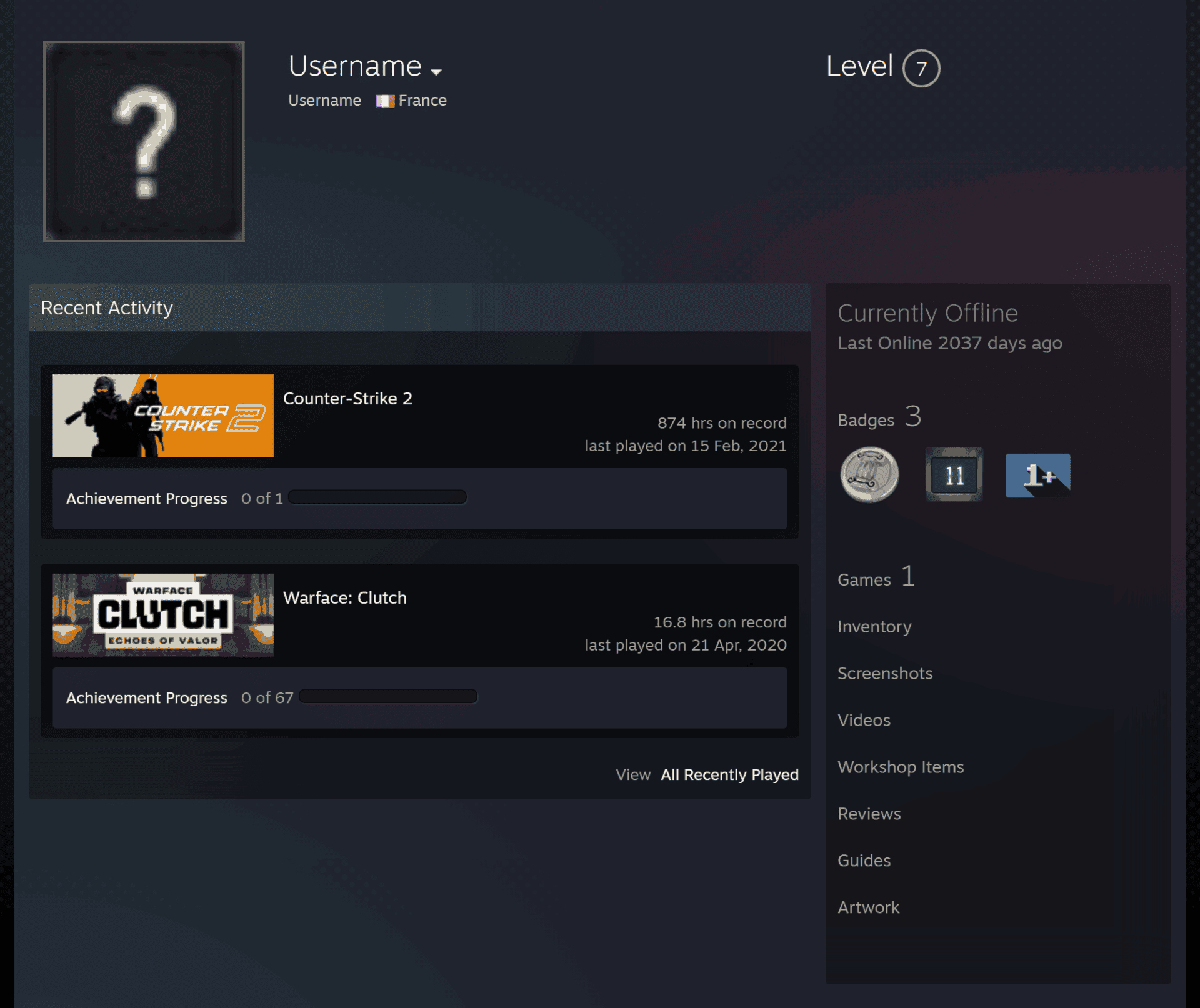The height and width of the screenshot is (1008, 1200).
Task: Go to Screenshots
Action: coord(885,674)
